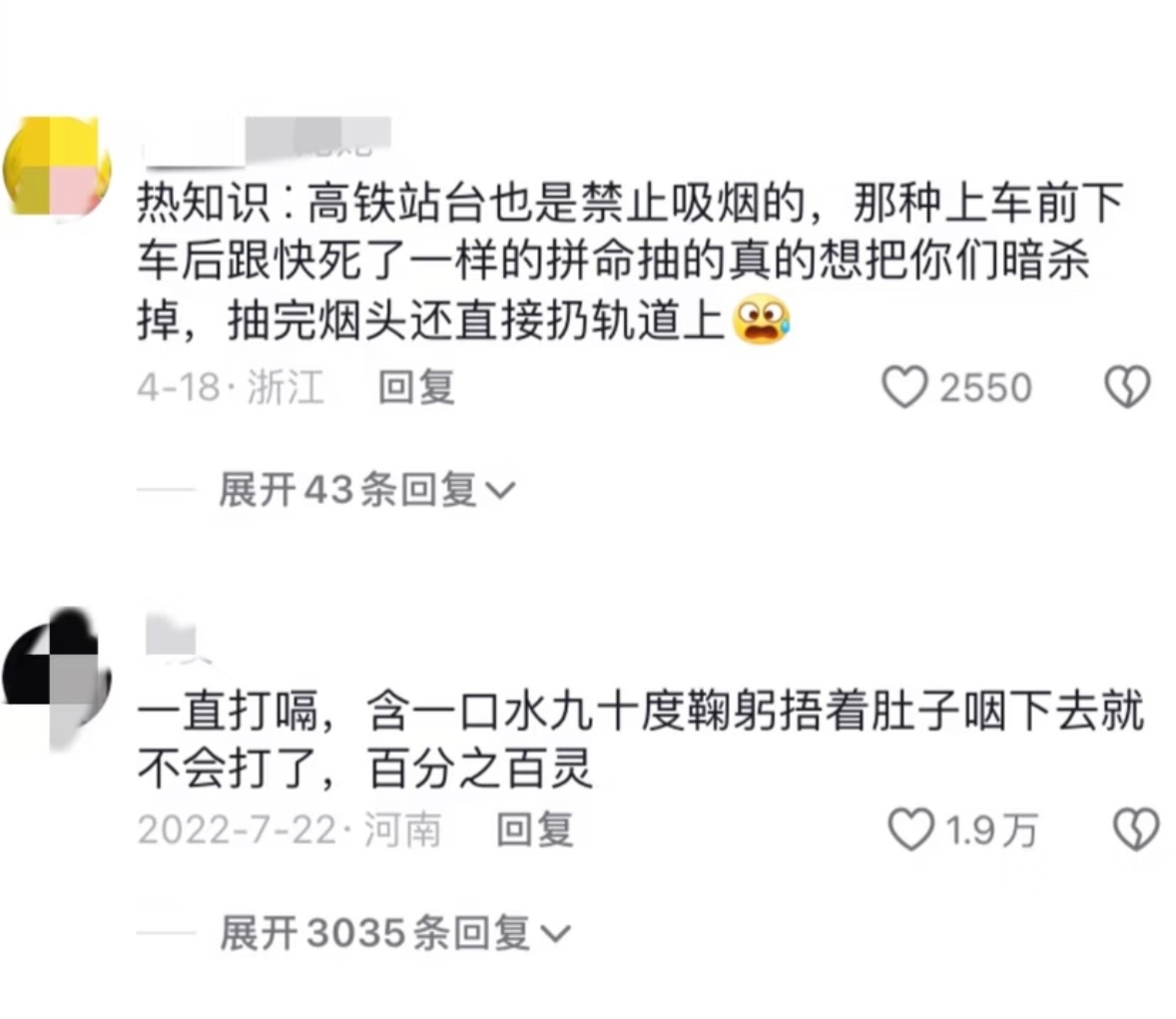Open the first commenter's blurred username
Viewport: 1176px width, 1019px height.
coord(268,140)
